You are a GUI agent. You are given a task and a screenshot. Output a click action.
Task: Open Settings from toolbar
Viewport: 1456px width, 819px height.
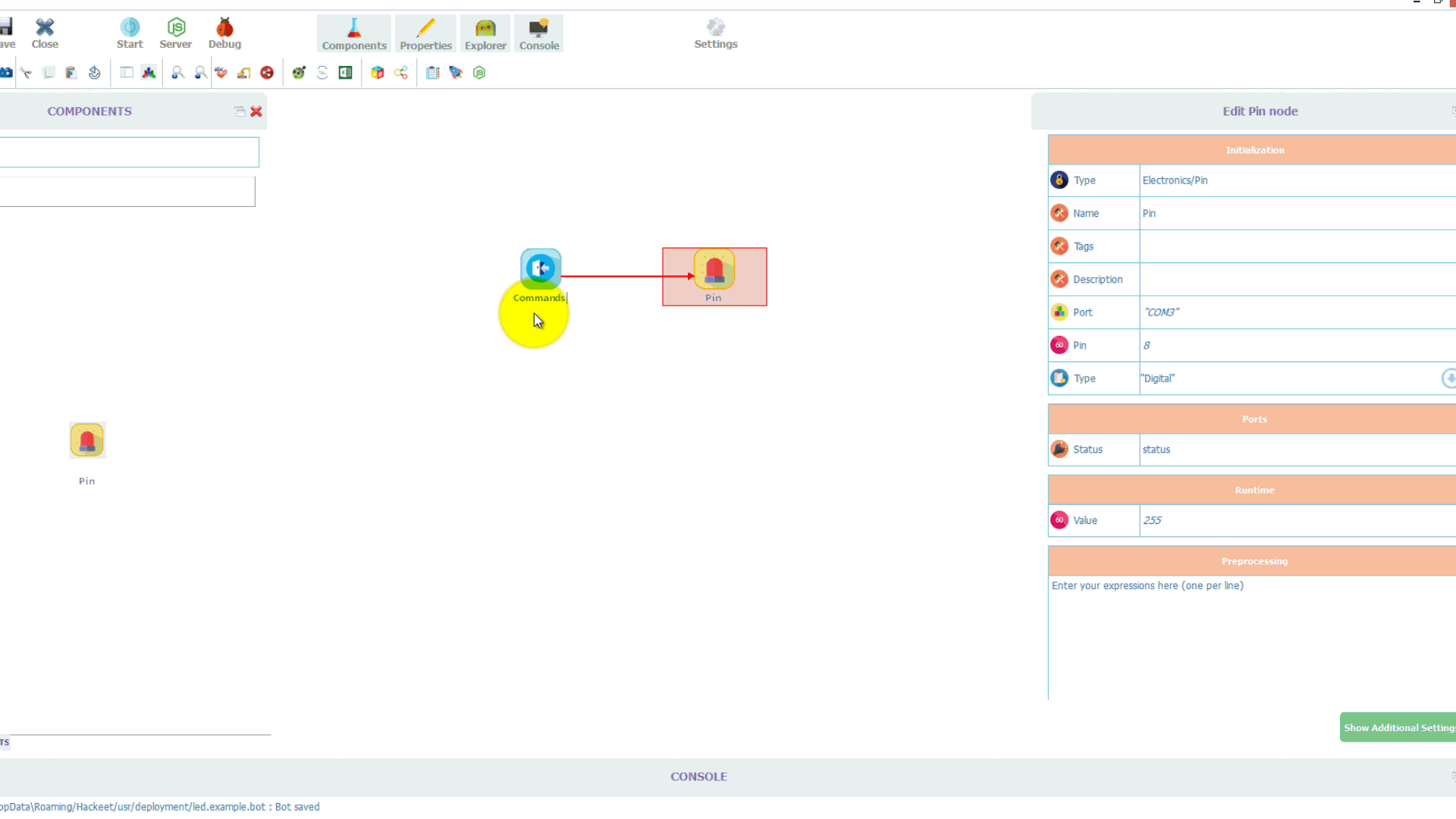click(x=716, y=32)
